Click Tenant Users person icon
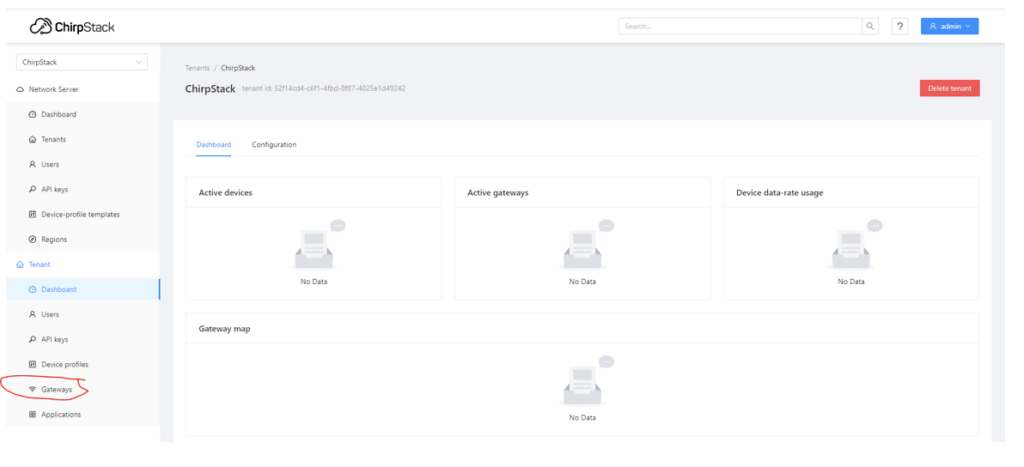Viewport: 1024px width, 467px height. [x=33, y=314]
